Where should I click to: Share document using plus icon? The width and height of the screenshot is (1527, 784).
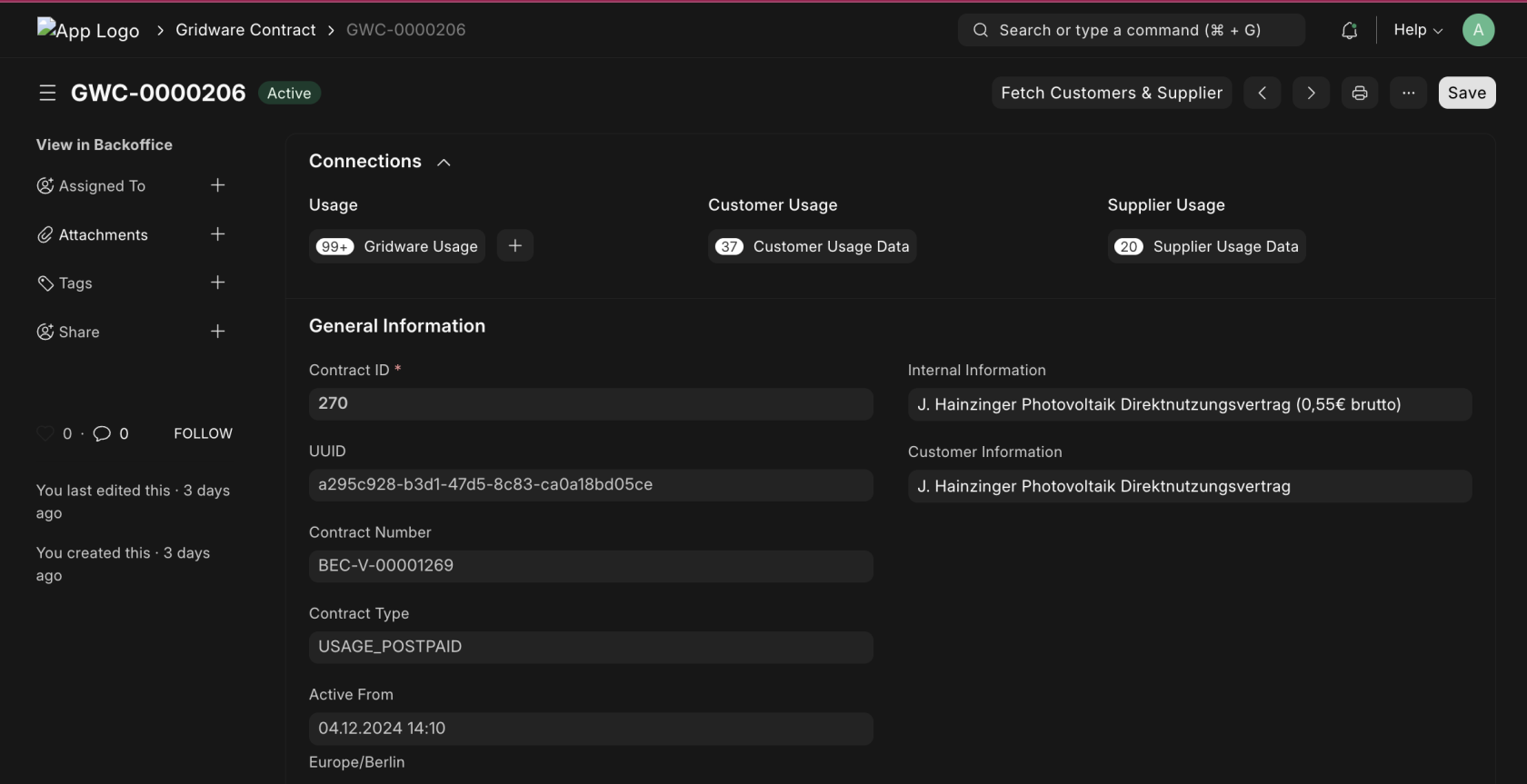click(218, 332)
